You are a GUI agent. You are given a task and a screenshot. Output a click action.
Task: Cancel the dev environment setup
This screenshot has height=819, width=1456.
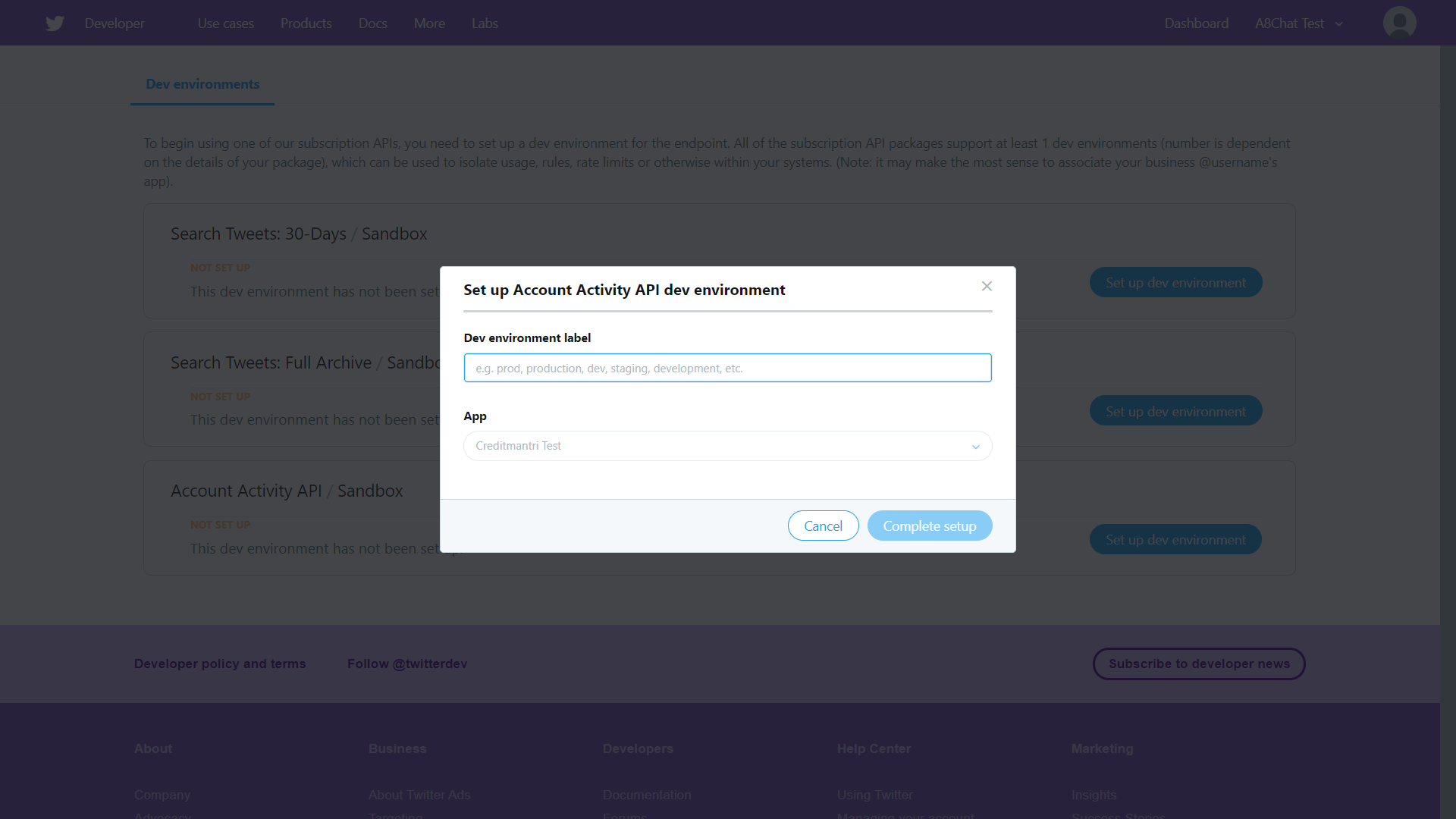(x=823, y=526)
